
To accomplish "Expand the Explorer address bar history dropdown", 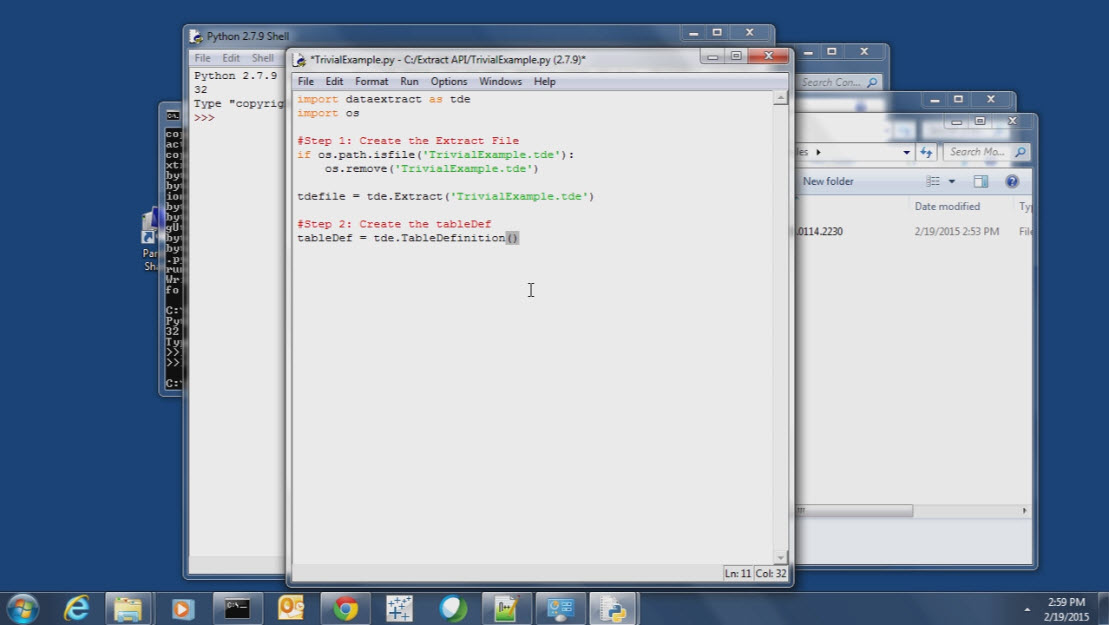I will pyautogui.click(x=906, y=152).
